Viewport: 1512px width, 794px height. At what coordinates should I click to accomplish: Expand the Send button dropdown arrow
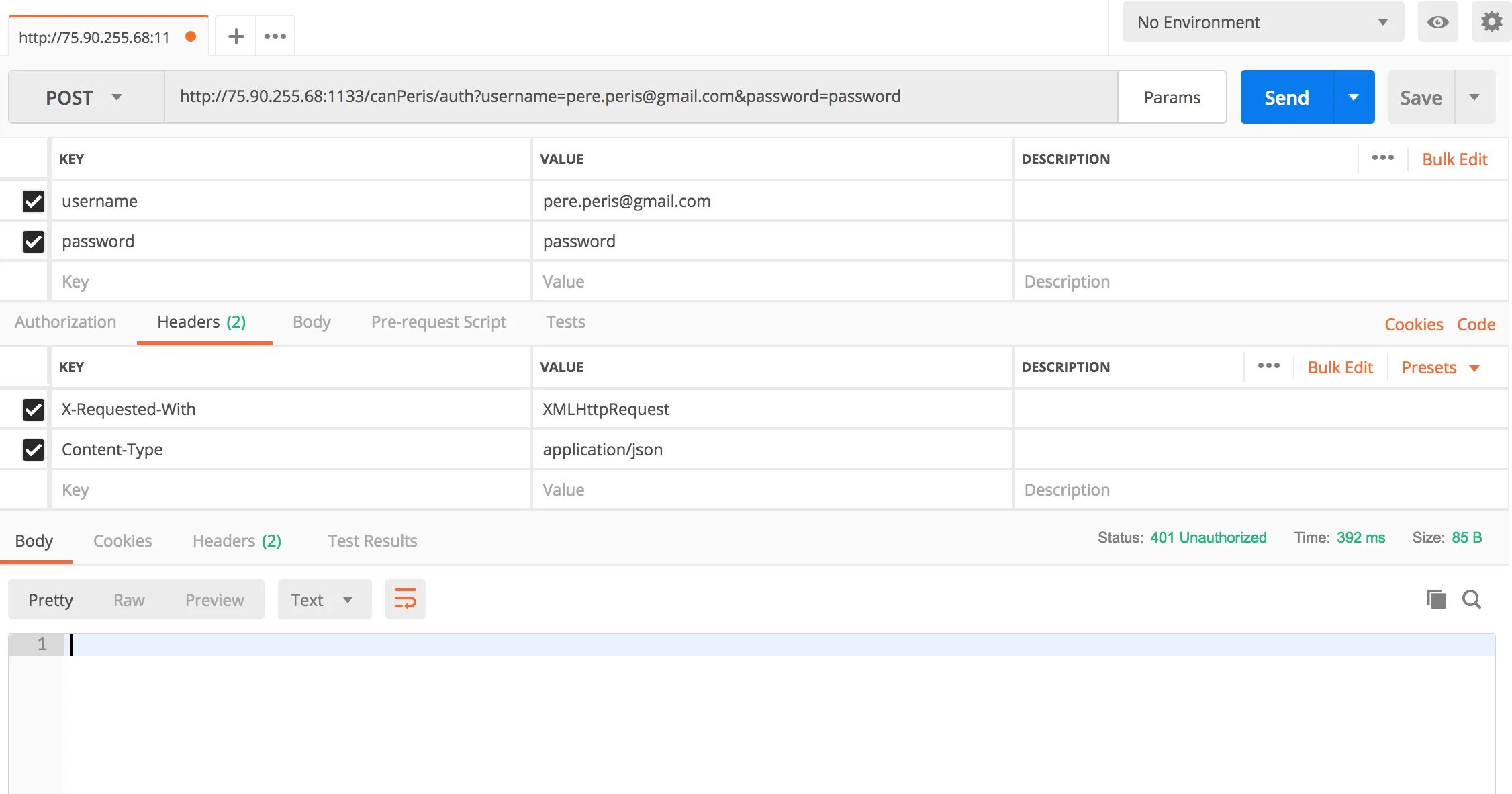click(1354, 97)
